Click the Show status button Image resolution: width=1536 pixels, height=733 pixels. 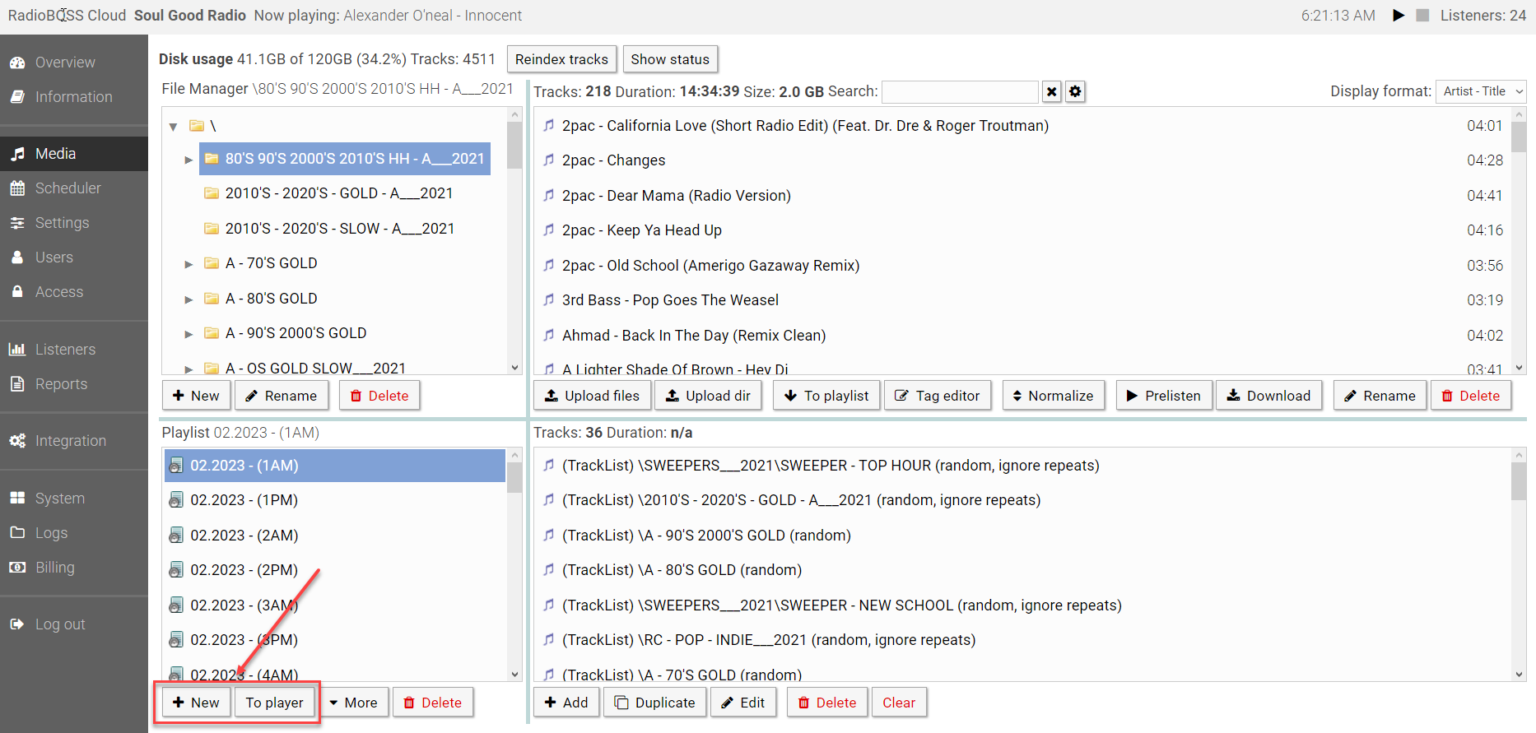pos(670,59)
